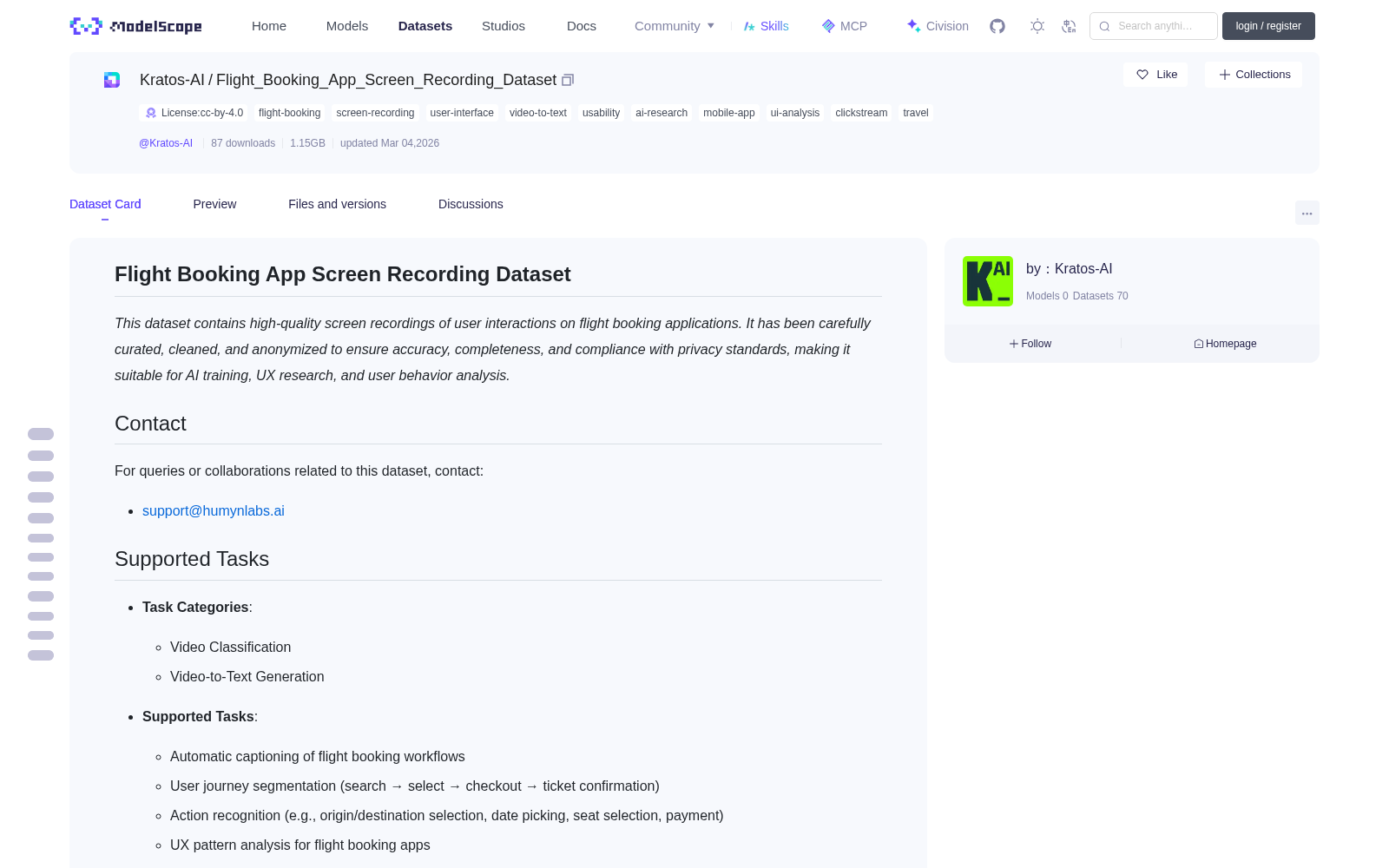Click the flight-booking tag
This screenshot has height=868, width=1389.
[289, 113]
